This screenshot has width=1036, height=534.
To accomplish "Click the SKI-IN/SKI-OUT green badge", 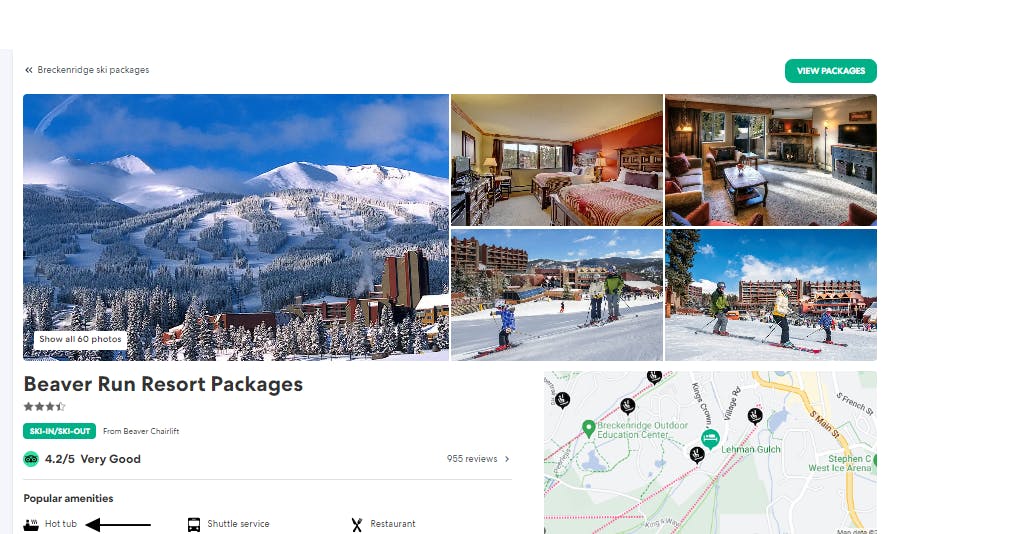I will [59, 431].
